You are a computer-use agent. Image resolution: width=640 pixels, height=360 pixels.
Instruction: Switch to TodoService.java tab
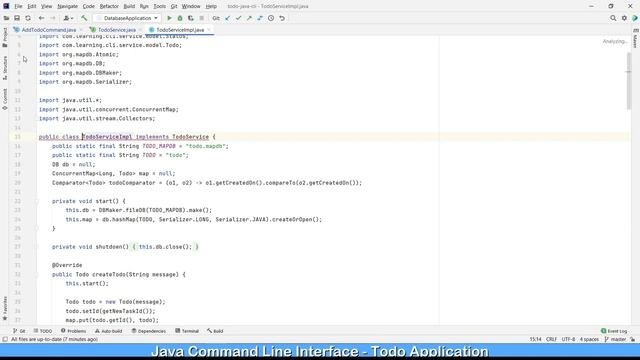click(117, 30)
